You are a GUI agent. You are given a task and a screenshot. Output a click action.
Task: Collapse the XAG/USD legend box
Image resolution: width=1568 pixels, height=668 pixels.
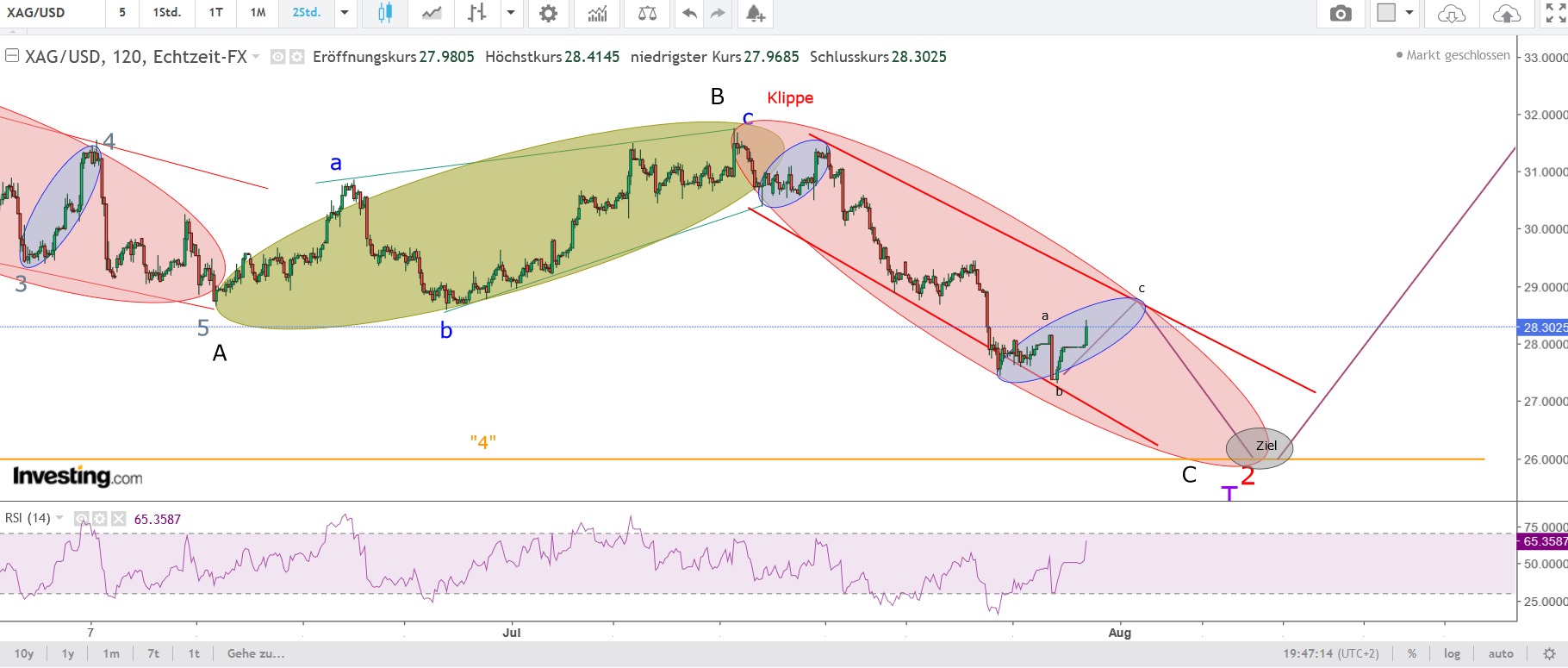12,56
